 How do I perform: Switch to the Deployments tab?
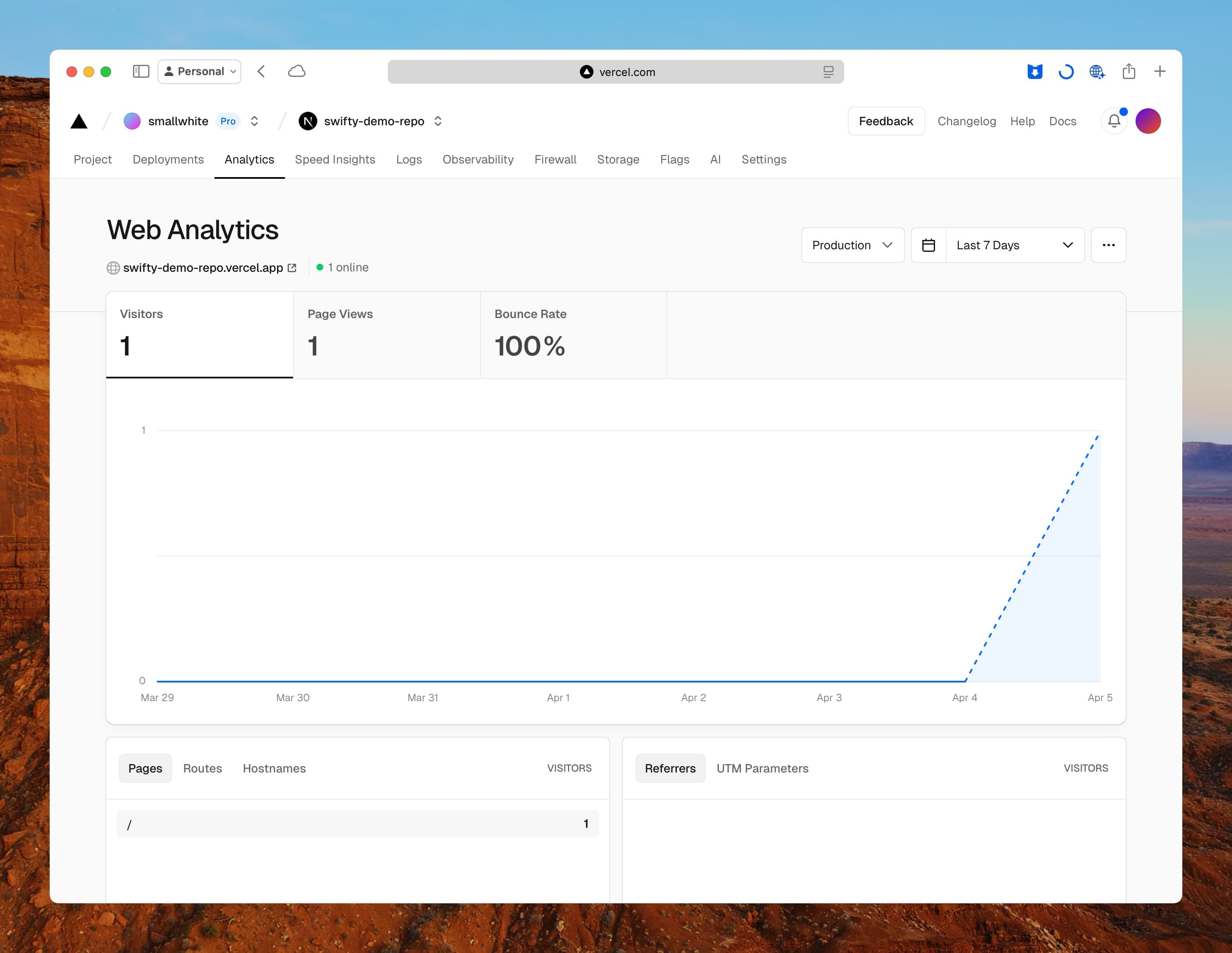168,160
